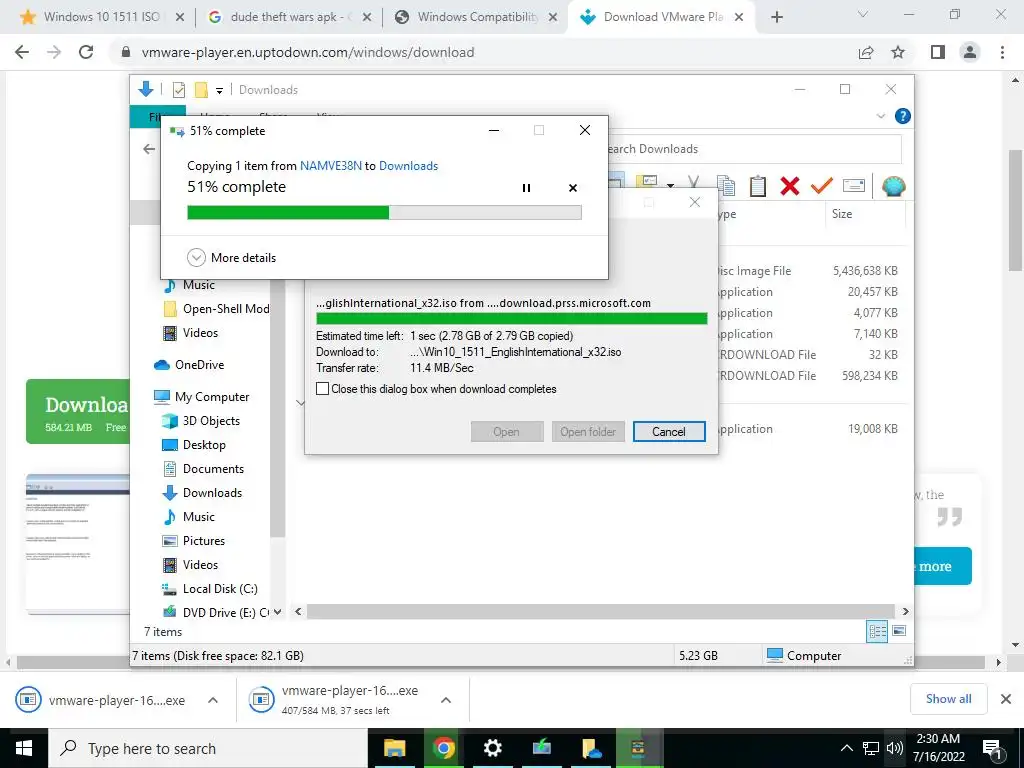The image size is (1024, 768).
Task: Check 'Close this dialog box when download completes'
Action: pos(323,389)
